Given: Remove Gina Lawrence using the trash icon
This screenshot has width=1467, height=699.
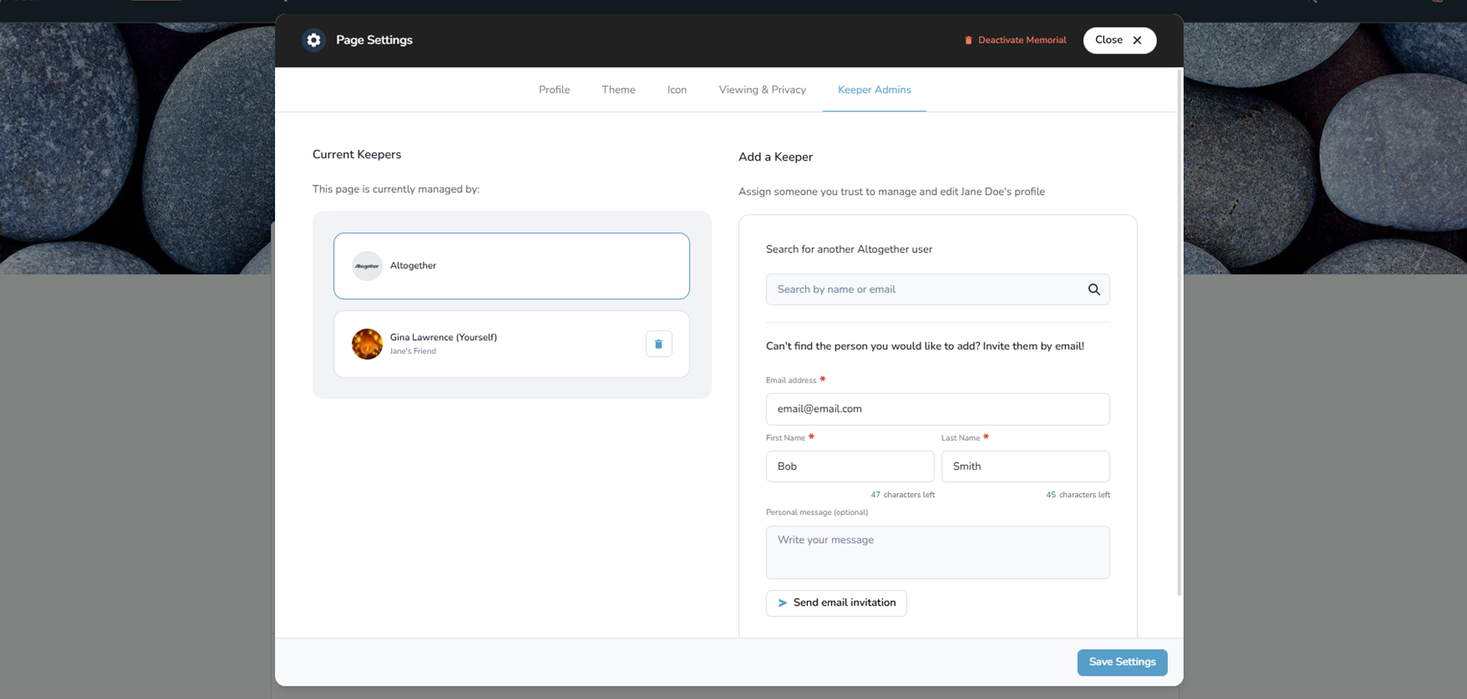Looking at the screenshot, I should (x=658, y=344).
